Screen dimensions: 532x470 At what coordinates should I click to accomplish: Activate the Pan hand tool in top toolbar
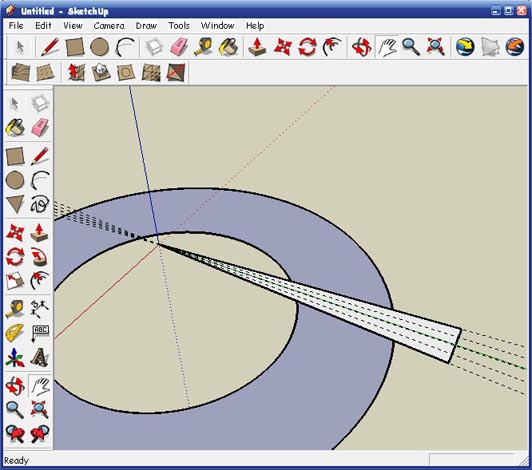[387, 47]
